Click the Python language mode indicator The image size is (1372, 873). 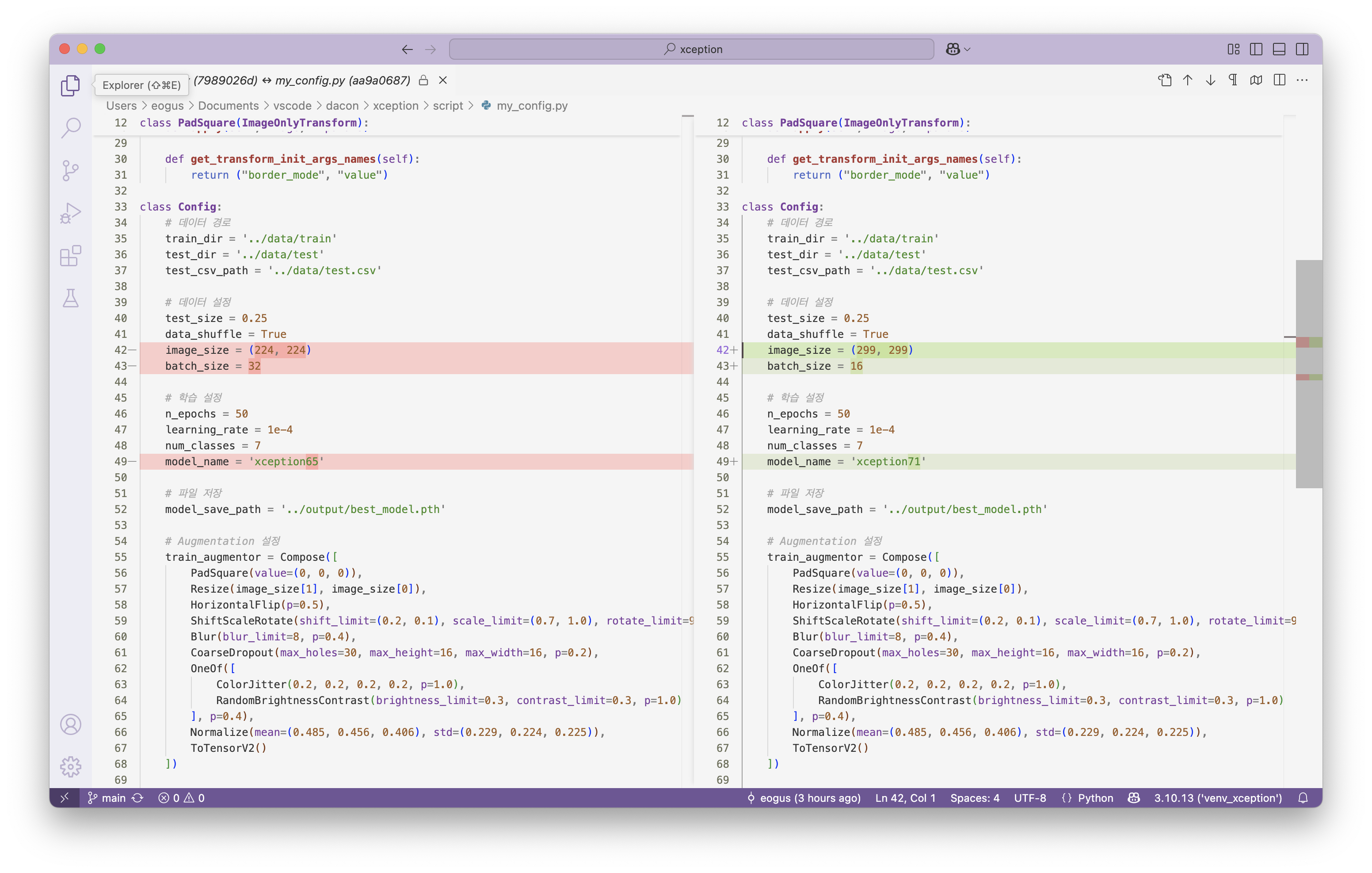click(1094, 798)
